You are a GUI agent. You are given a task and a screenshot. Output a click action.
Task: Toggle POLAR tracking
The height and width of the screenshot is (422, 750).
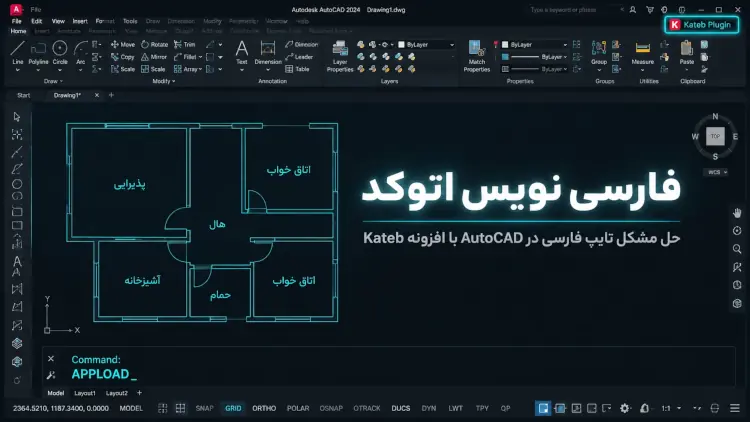pyautogui.click(x=298, y=408)
